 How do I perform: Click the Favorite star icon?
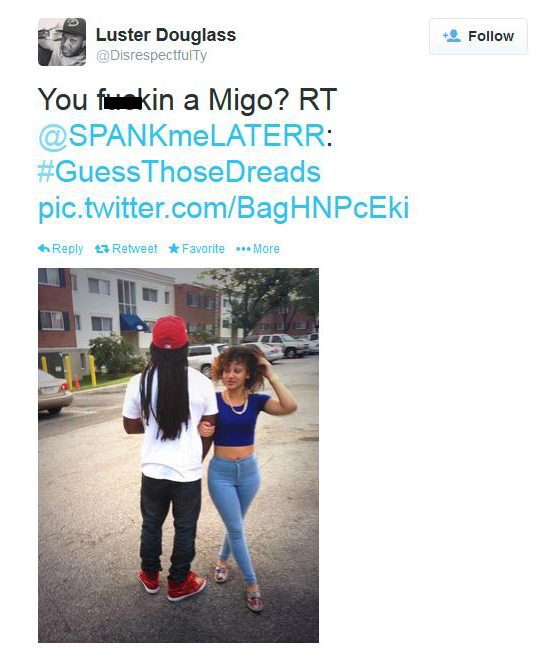pyautogui.click(x=174, y=249)
